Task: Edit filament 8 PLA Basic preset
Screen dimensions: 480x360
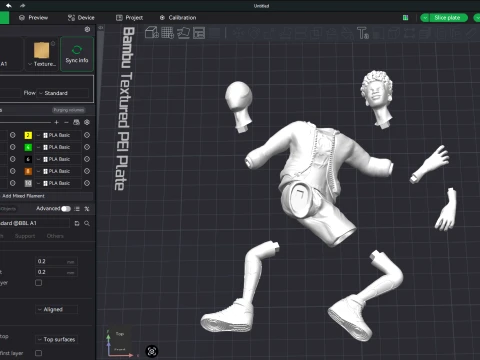Action: click(87, 171)
